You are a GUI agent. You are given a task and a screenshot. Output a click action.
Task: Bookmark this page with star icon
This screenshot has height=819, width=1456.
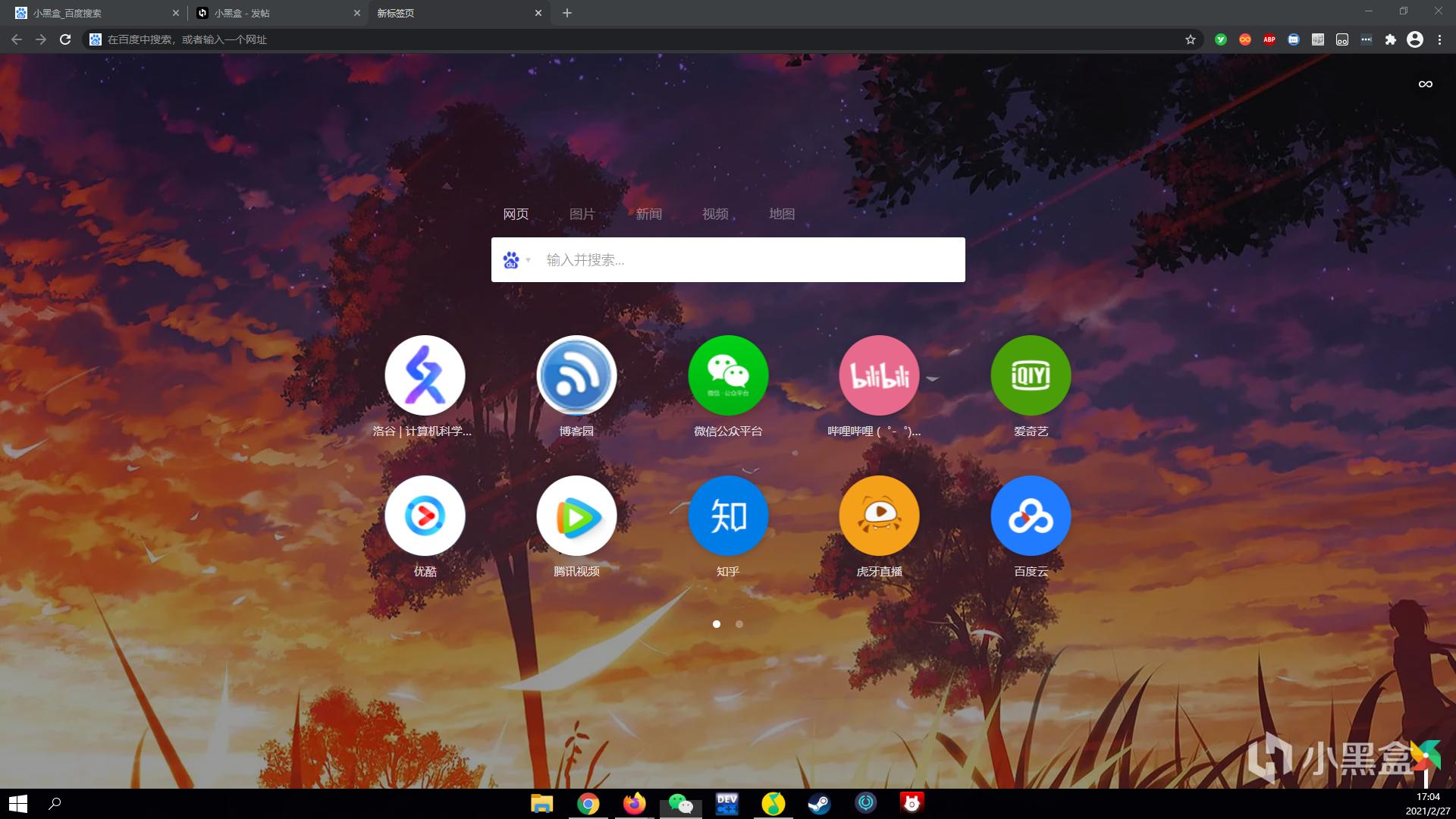pos(1191,39)
